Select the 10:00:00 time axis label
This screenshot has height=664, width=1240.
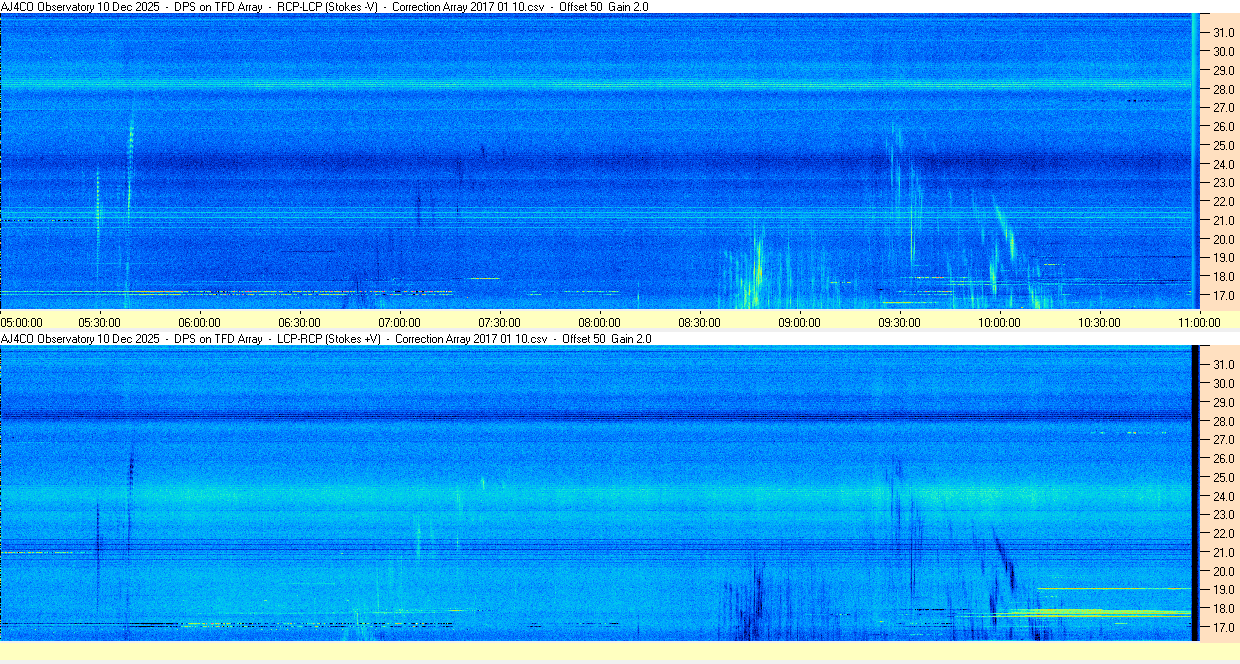click(x=1000, y=322)
